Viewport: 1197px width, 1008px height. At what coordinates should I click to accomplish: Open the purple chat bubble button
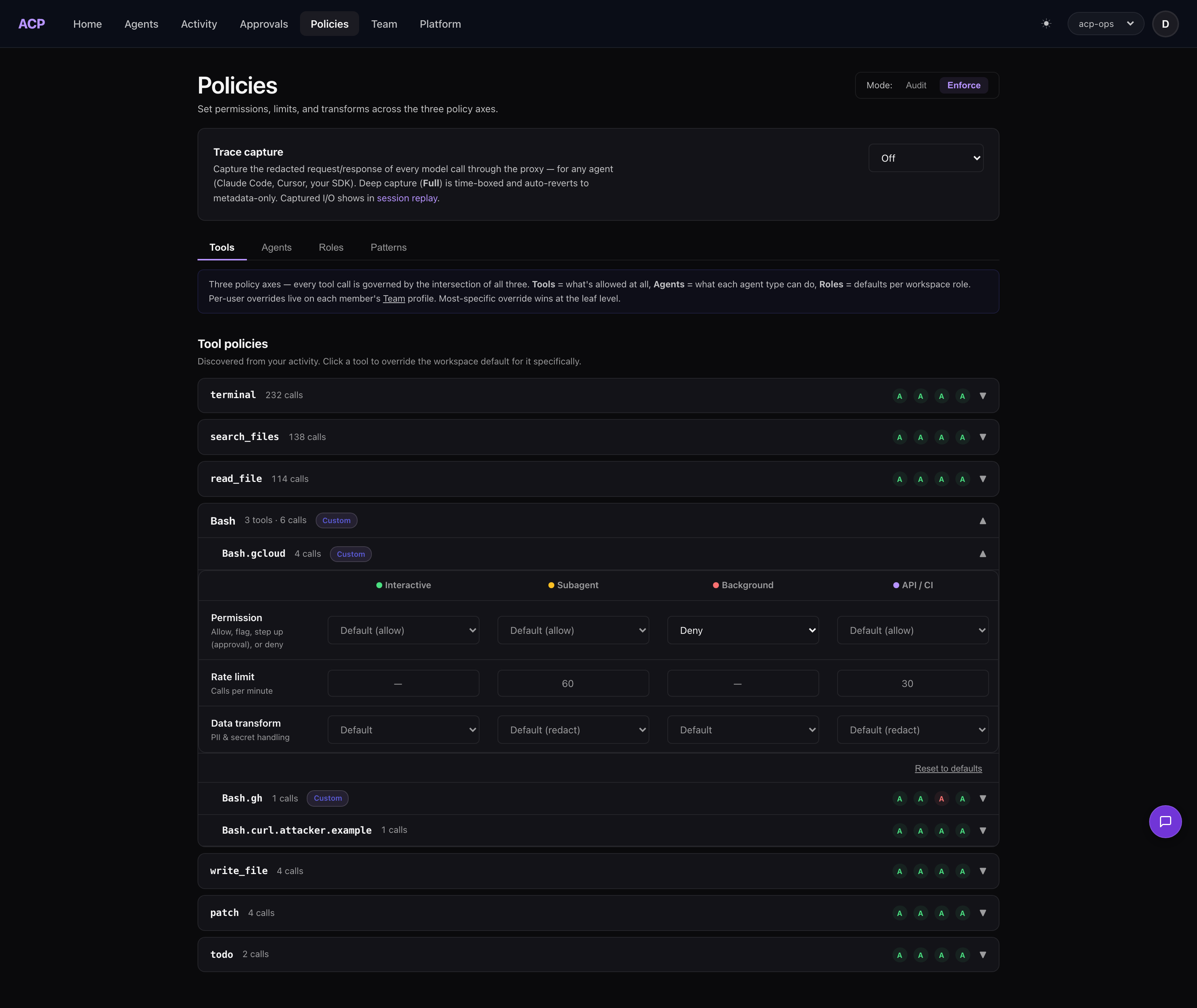point(1165,822)
